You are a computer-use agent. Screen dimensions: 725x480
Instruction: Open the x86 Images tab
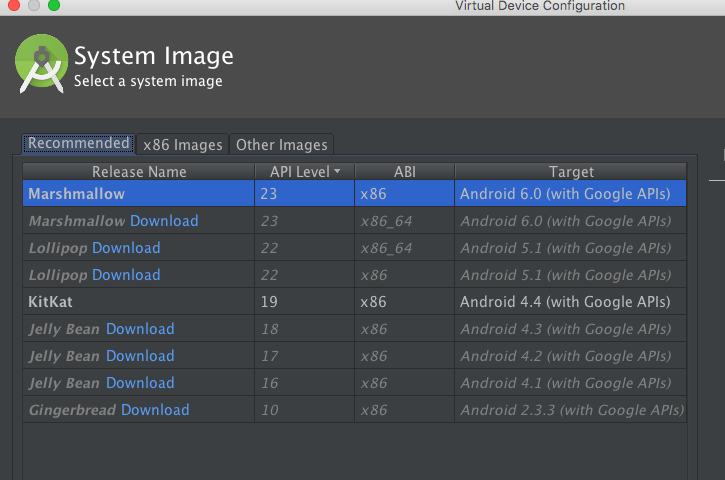[183, 145]
